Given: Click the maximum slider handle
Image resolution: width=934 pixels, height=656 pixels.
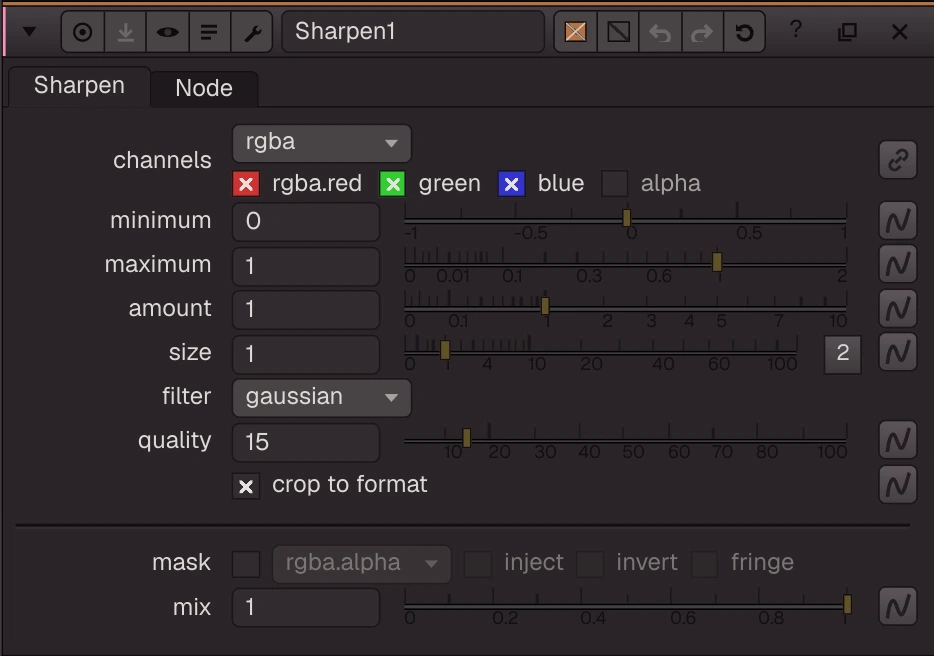Looking at the screenshot, I should coord(717,262).
